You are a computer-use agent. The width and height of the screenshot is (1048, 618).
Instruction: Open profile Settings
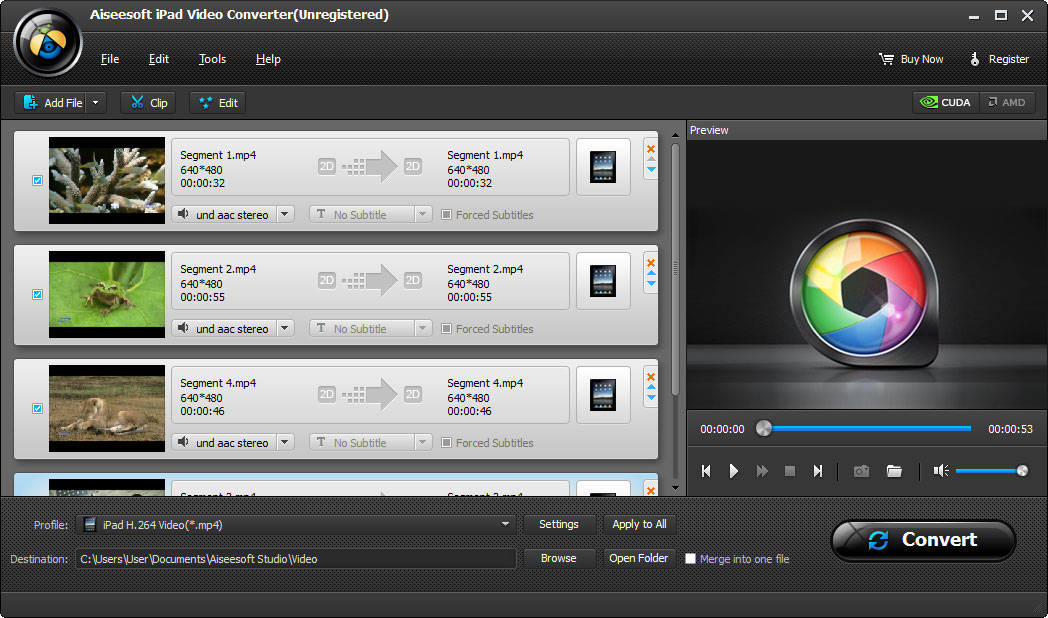[x=559, y=524]
